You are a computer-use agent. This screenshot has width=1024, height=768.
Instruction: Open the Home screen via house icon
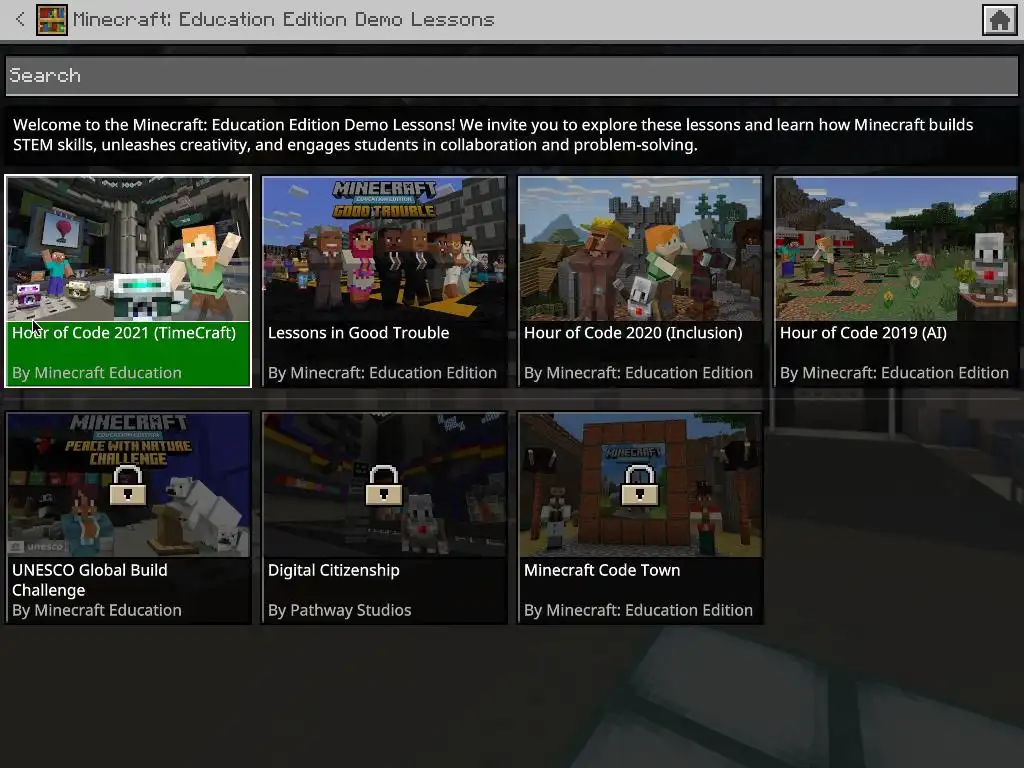[999, 20]
